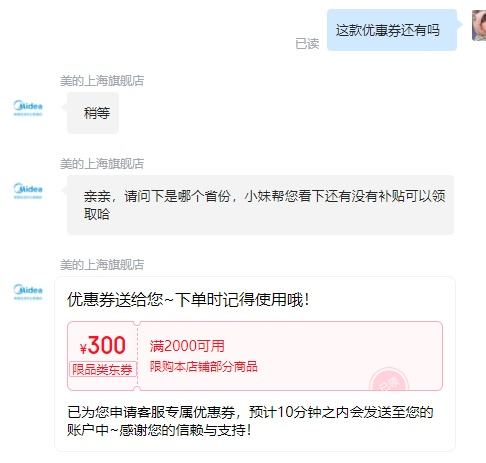
Task: Click the 满2000可用 coupon condition text
Action: 187,346
